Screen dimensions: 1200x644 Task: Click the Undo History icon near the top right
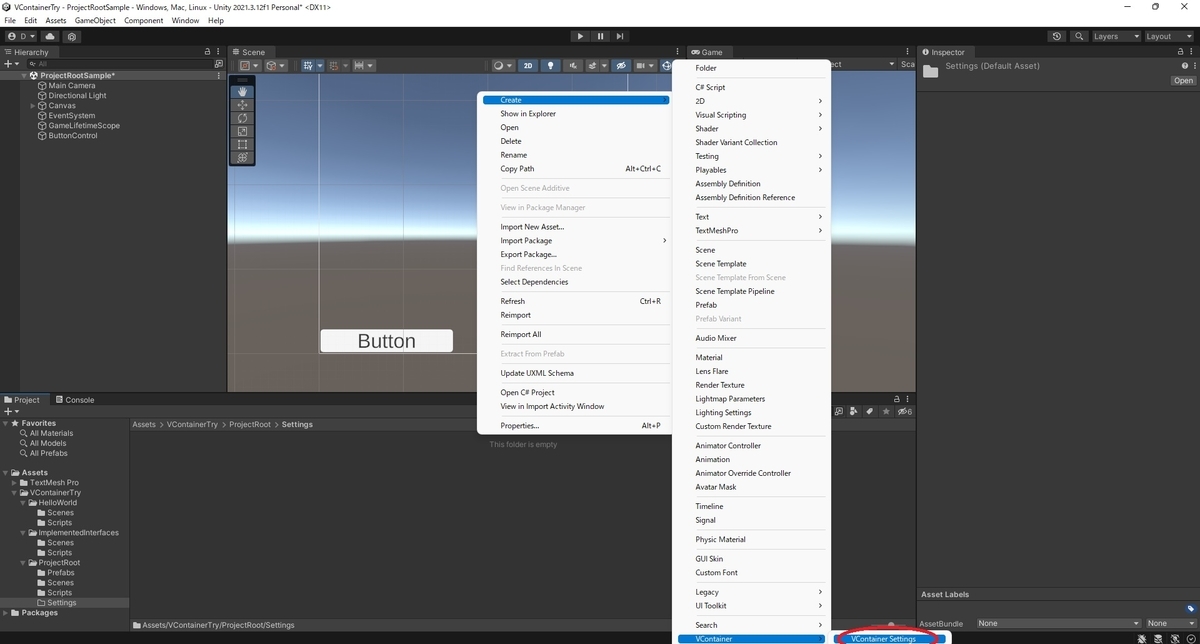pos(1056,36)
